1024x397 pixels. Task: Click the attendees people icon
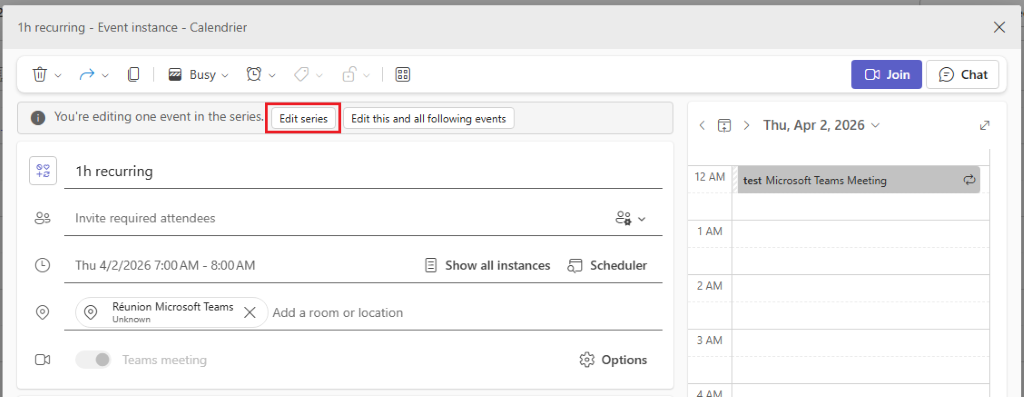(42, 219)
